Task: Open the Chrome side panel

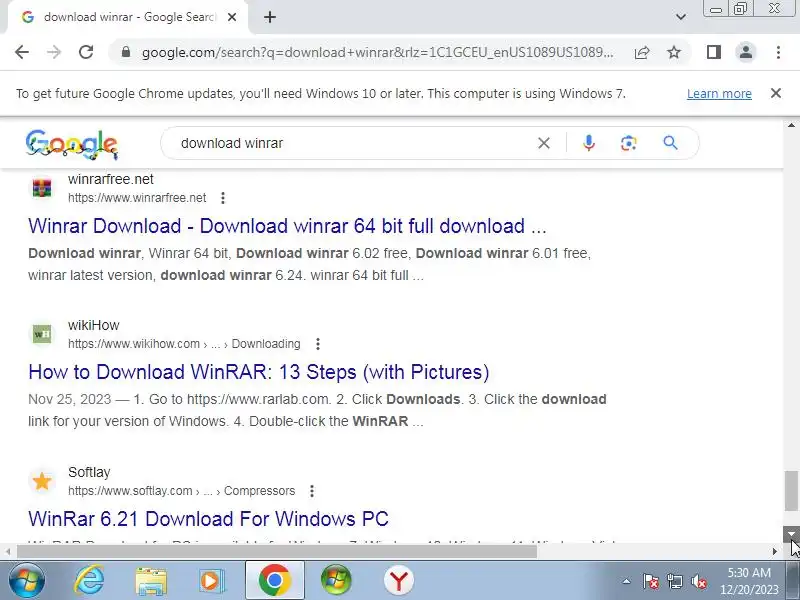Action: tap(714, 52)
